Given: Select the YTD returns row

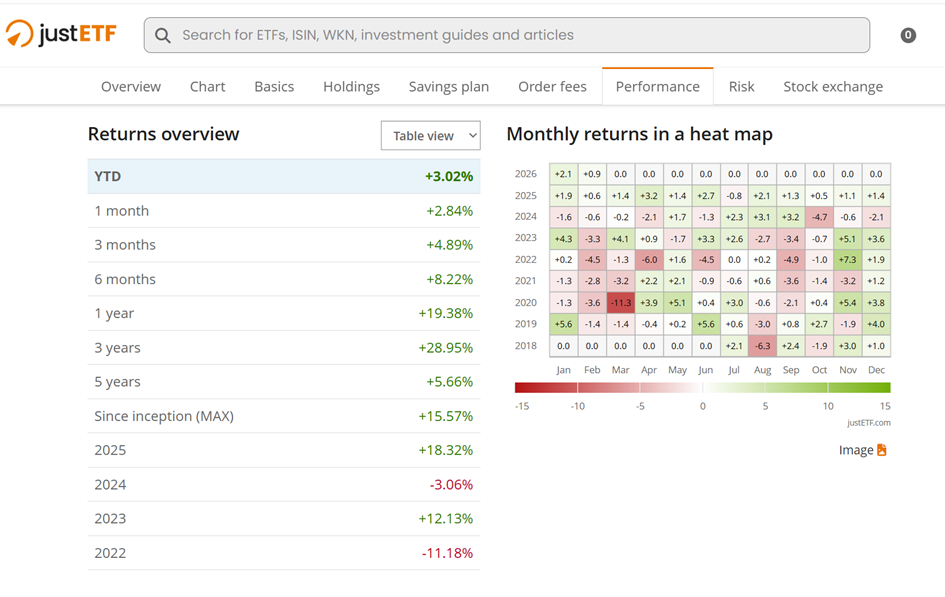Looking at the screenshot, I should click(x=283, y=176).
